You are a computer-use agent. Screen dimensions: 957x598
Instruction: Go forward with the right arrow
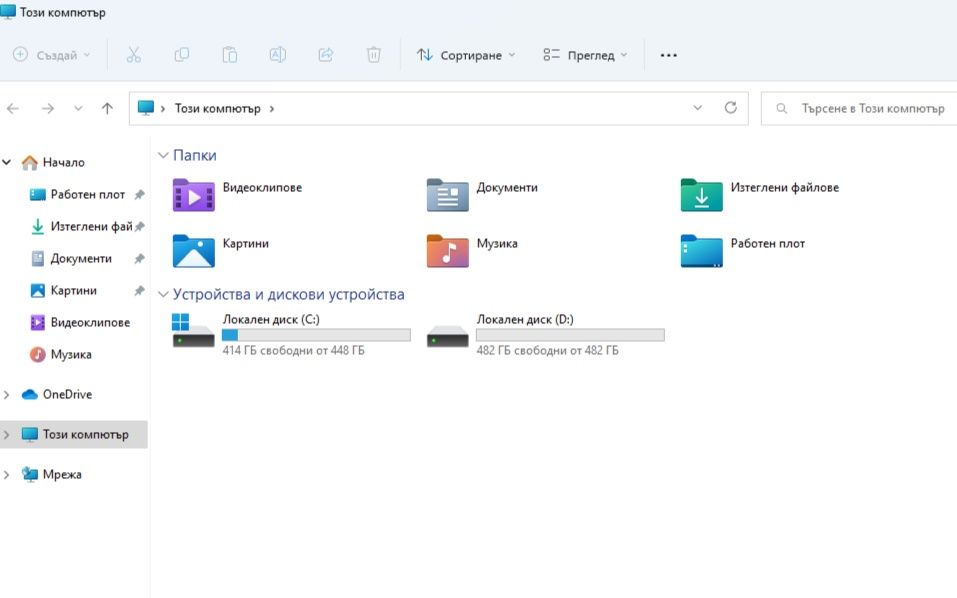pos(48,109)
